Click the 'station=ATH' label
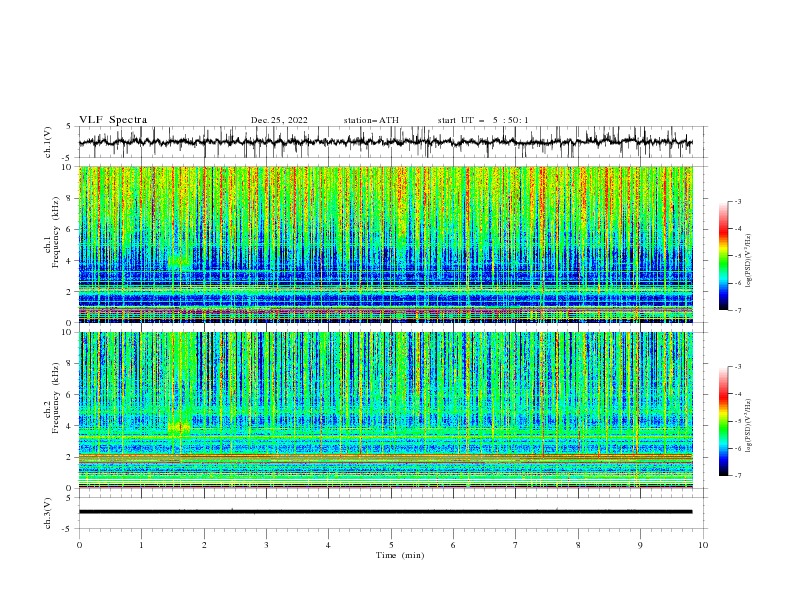This screenshot has height=612, width=792. (371, 120)
